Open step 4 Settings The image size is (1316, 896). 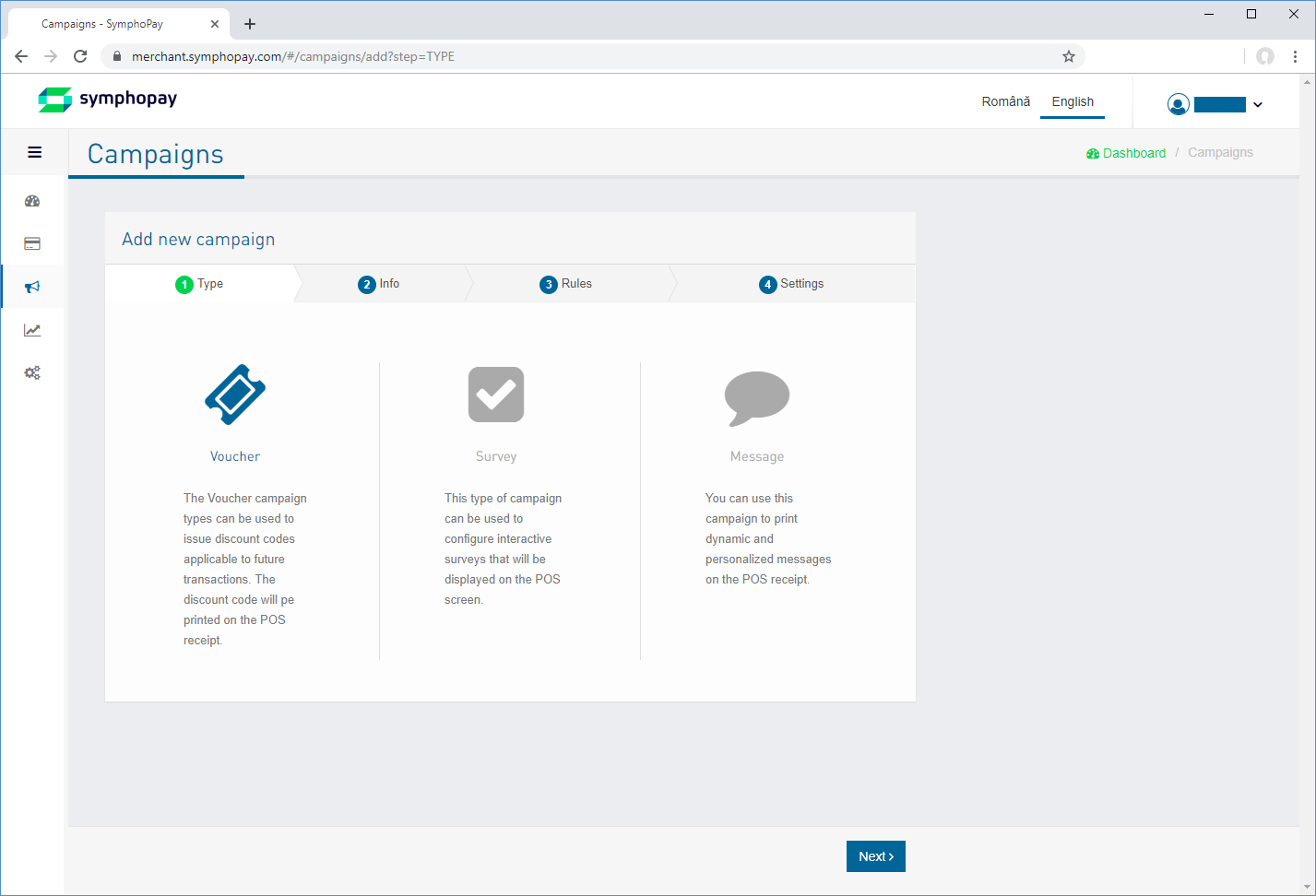tap(791, 284)
